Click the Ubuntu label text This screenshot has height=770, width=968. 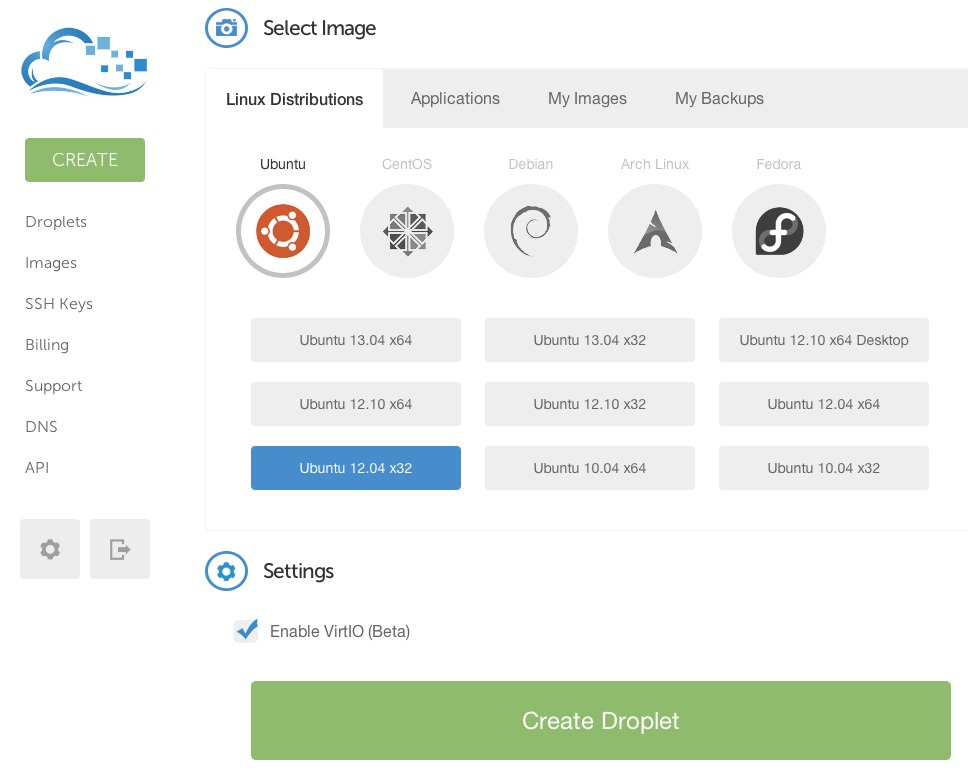click(283, 164)
